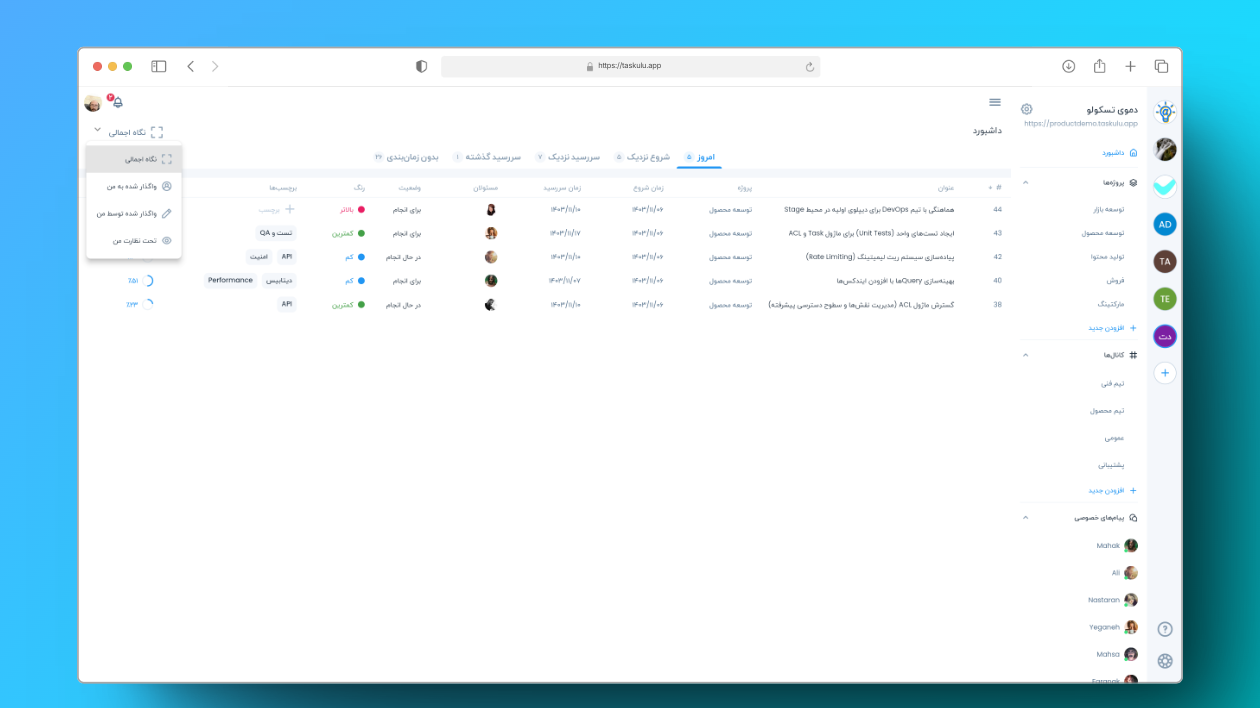
Task: Open workspace settings gear beside دموی تسکولو
Action: coord(1027,109)
